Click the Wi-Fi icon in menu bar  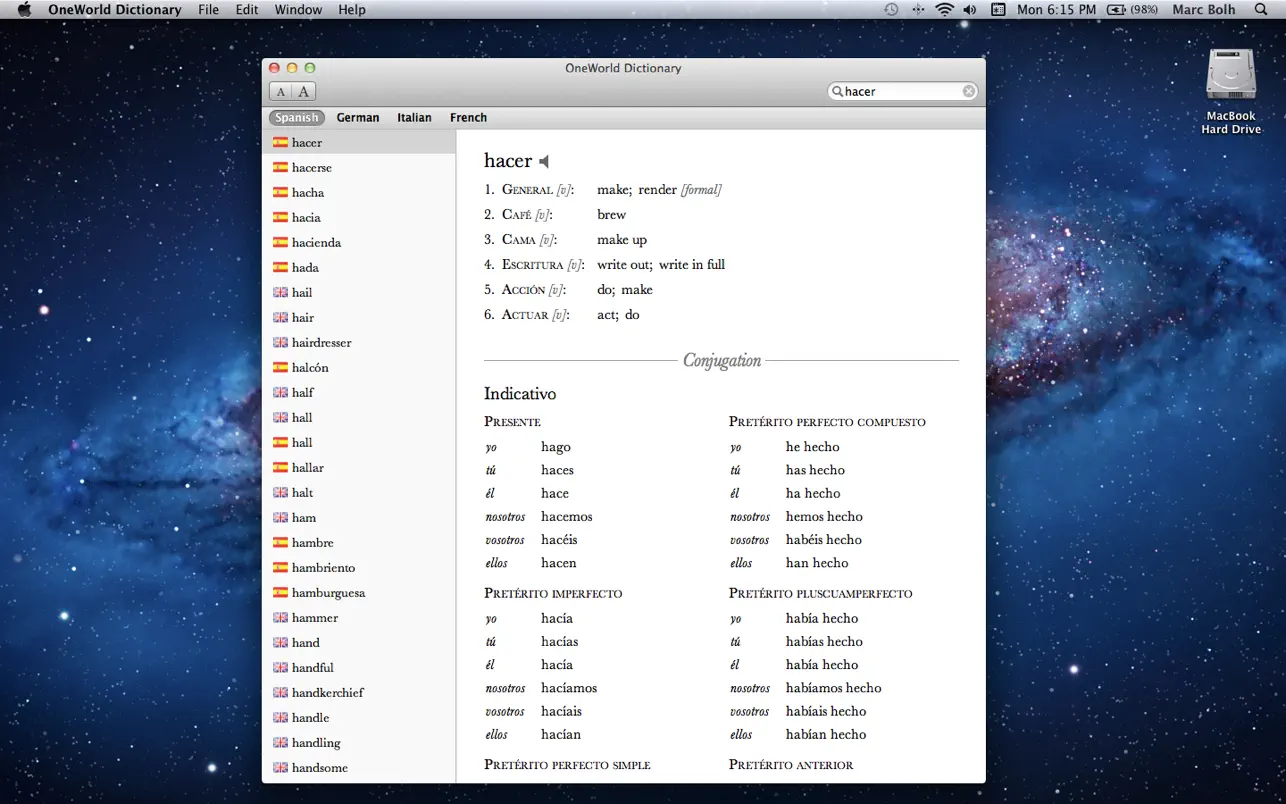coord(944,9)
